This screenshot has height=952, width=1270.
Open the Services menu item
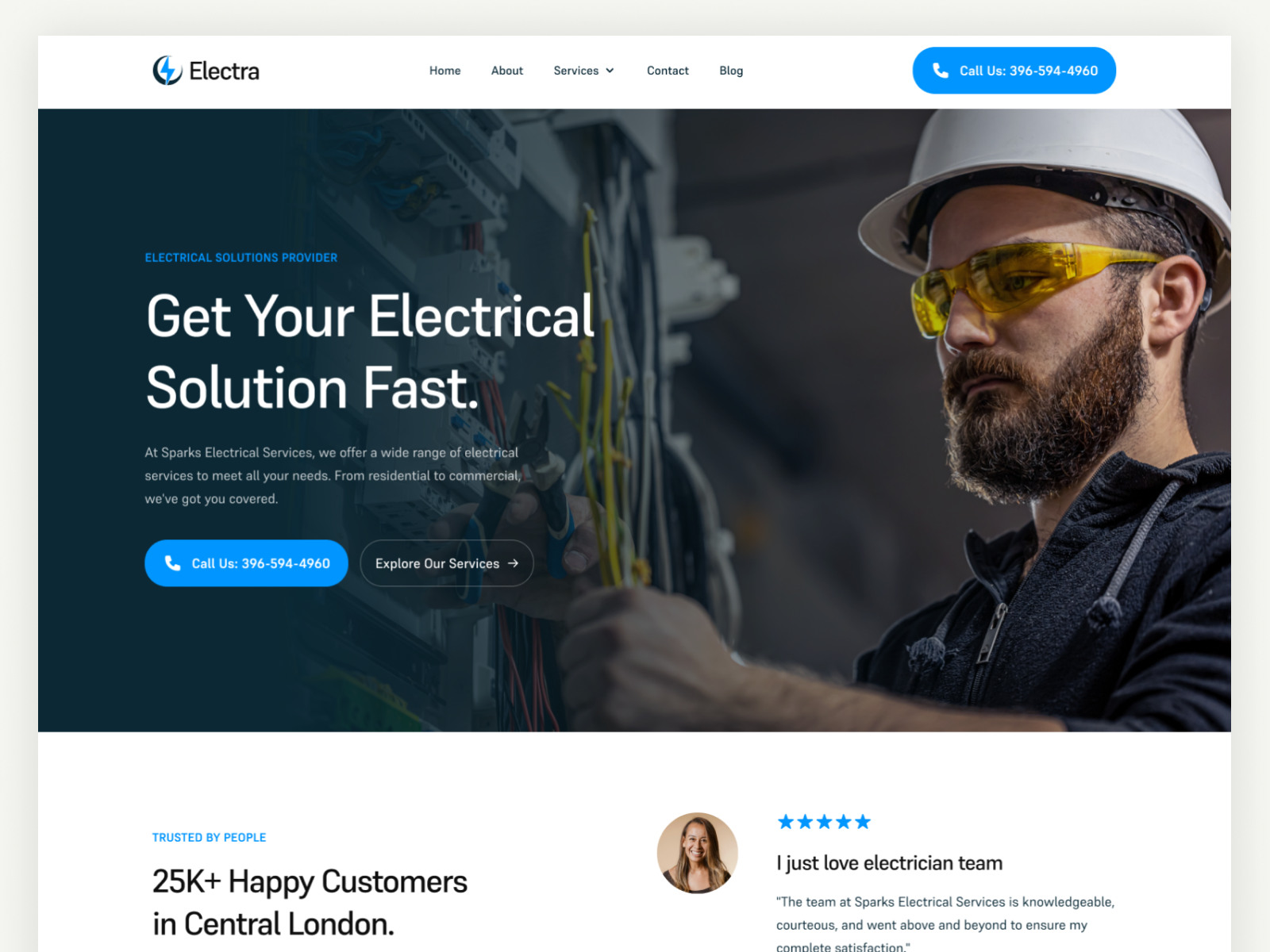point(576,71)
